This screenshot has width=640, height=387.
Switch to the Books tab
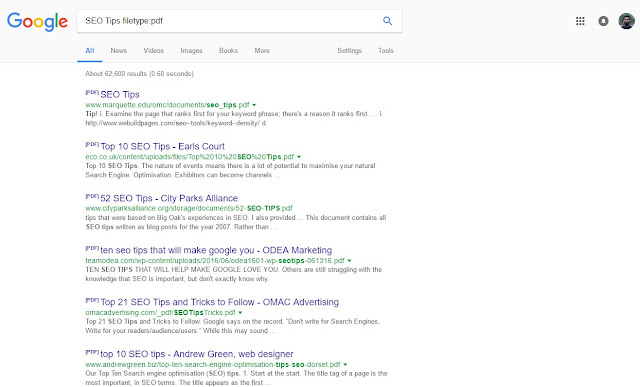(x=228, y=51)
